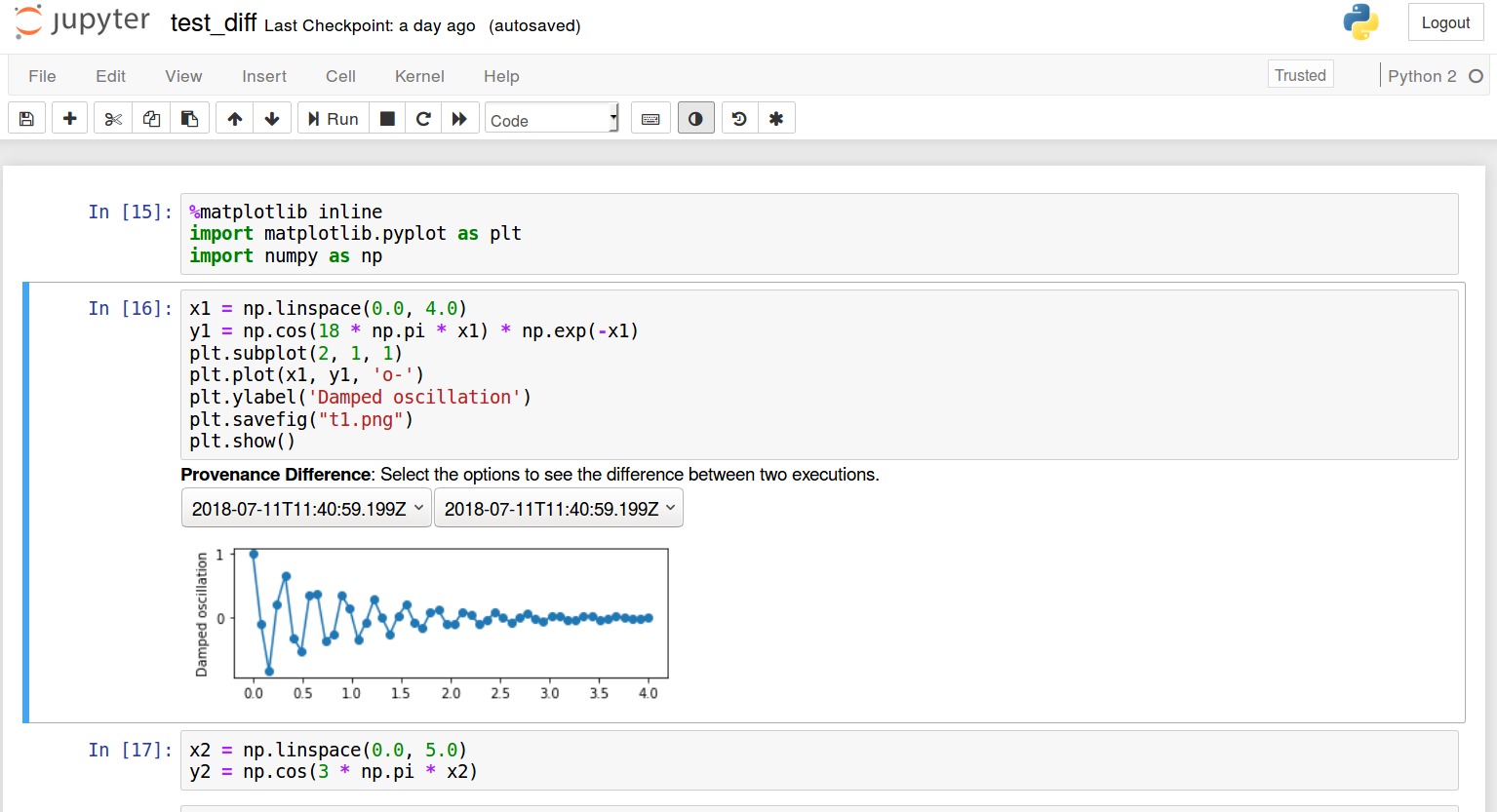Image resolution: width=1497 pixels, height=812 pixels.
Task: Click the Last Checkpoint status text
Action: 370,25
